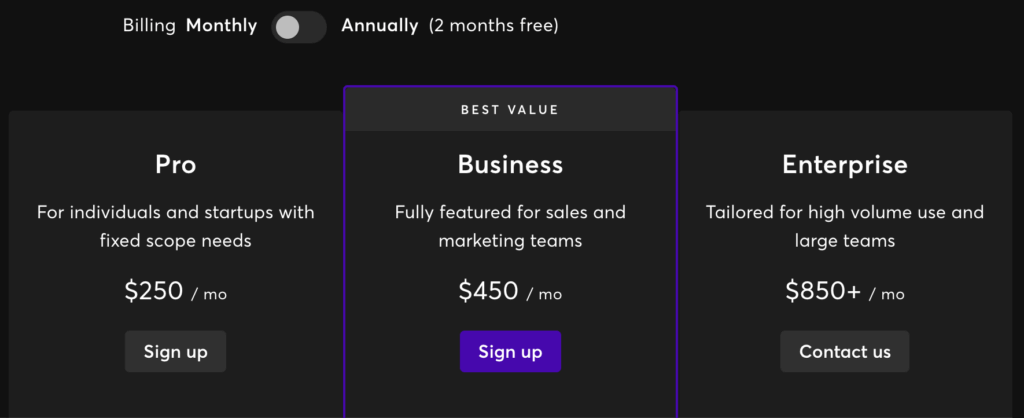Click the "(2 months free)" note
Viewport: 1024px width, 418px height.
[494, 26]
